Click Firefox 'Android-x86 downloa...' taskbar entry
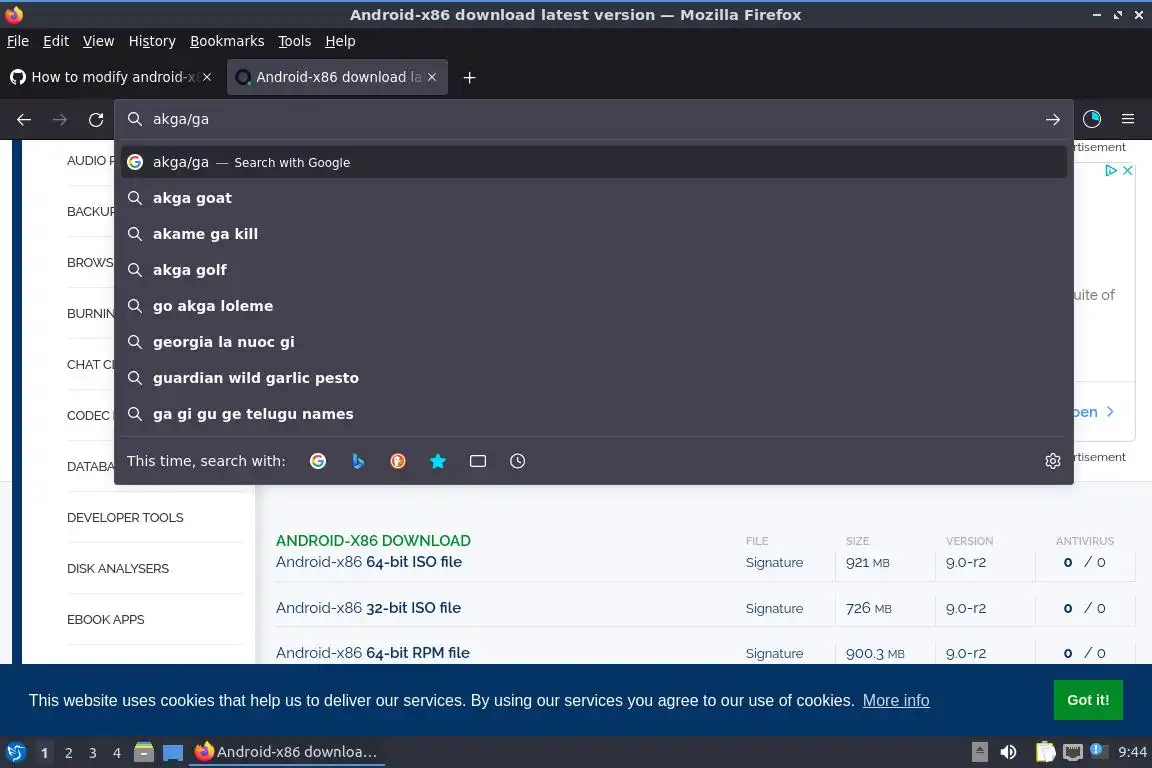The width and height of the screenshot is (1152, 768). pos(287,752)
